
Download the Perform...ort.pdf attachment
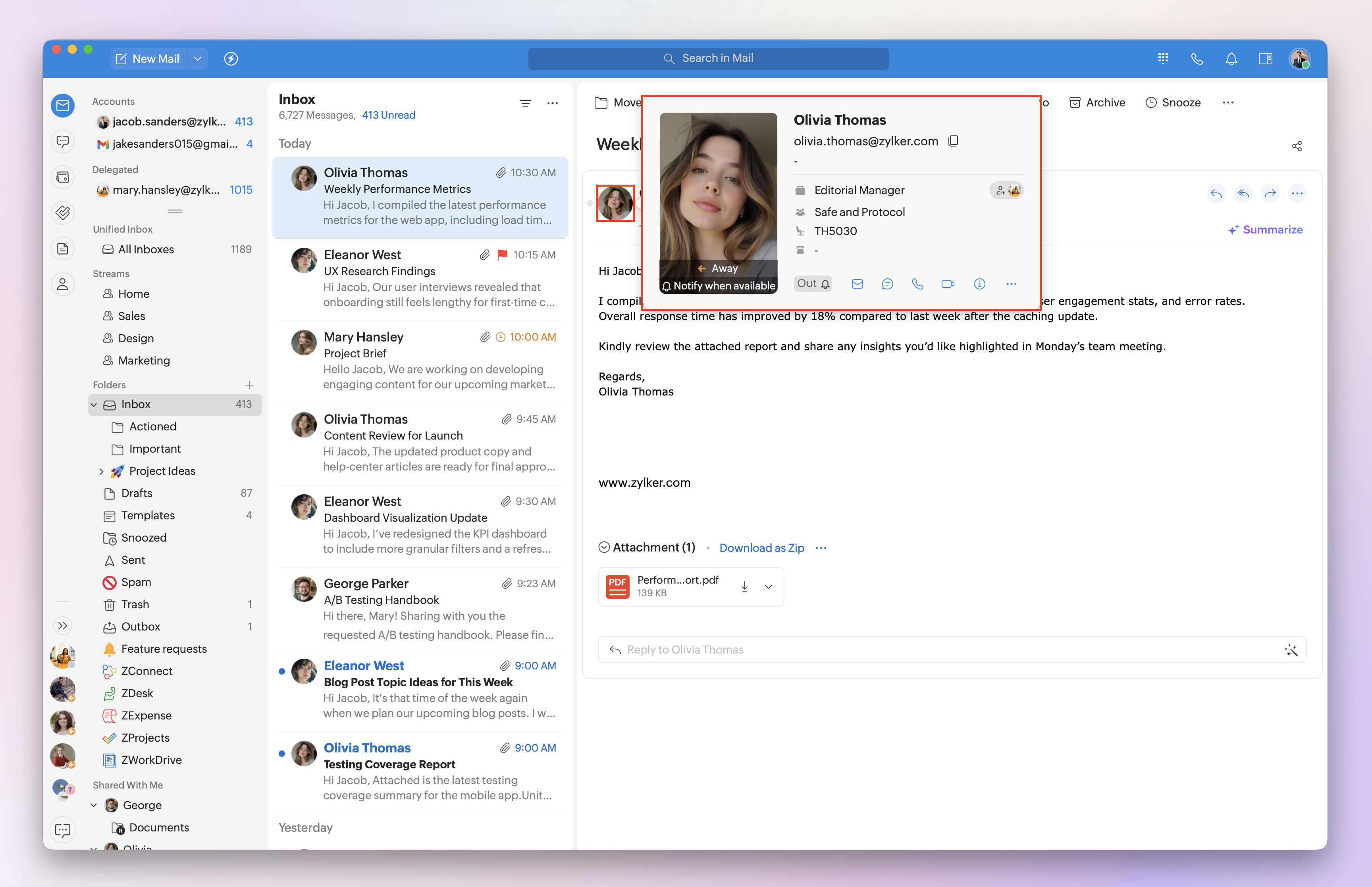tap(744, 586)
